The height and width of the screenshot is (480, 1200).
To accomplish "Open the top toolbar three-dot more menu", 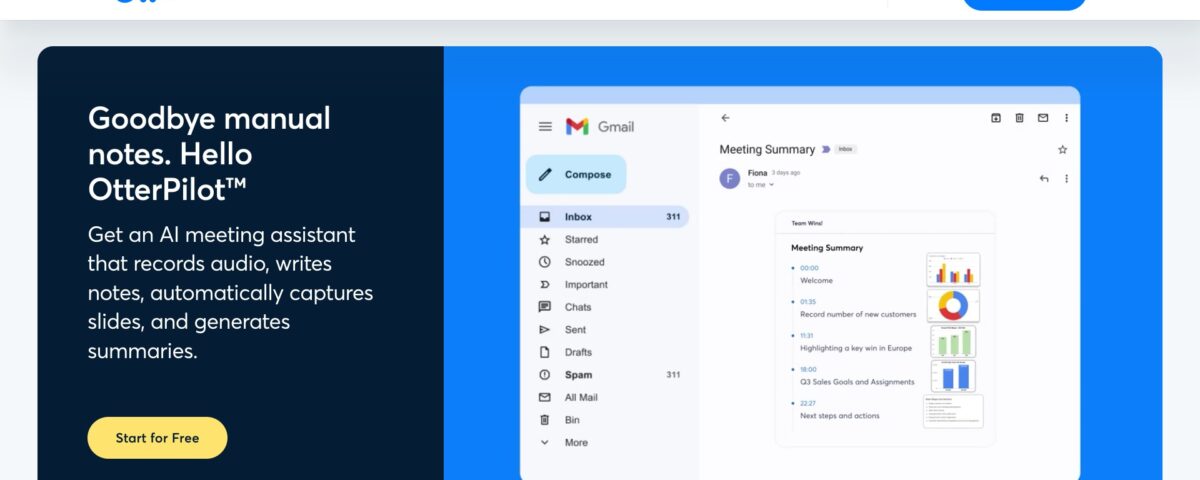I will (x=1066, y=118).
